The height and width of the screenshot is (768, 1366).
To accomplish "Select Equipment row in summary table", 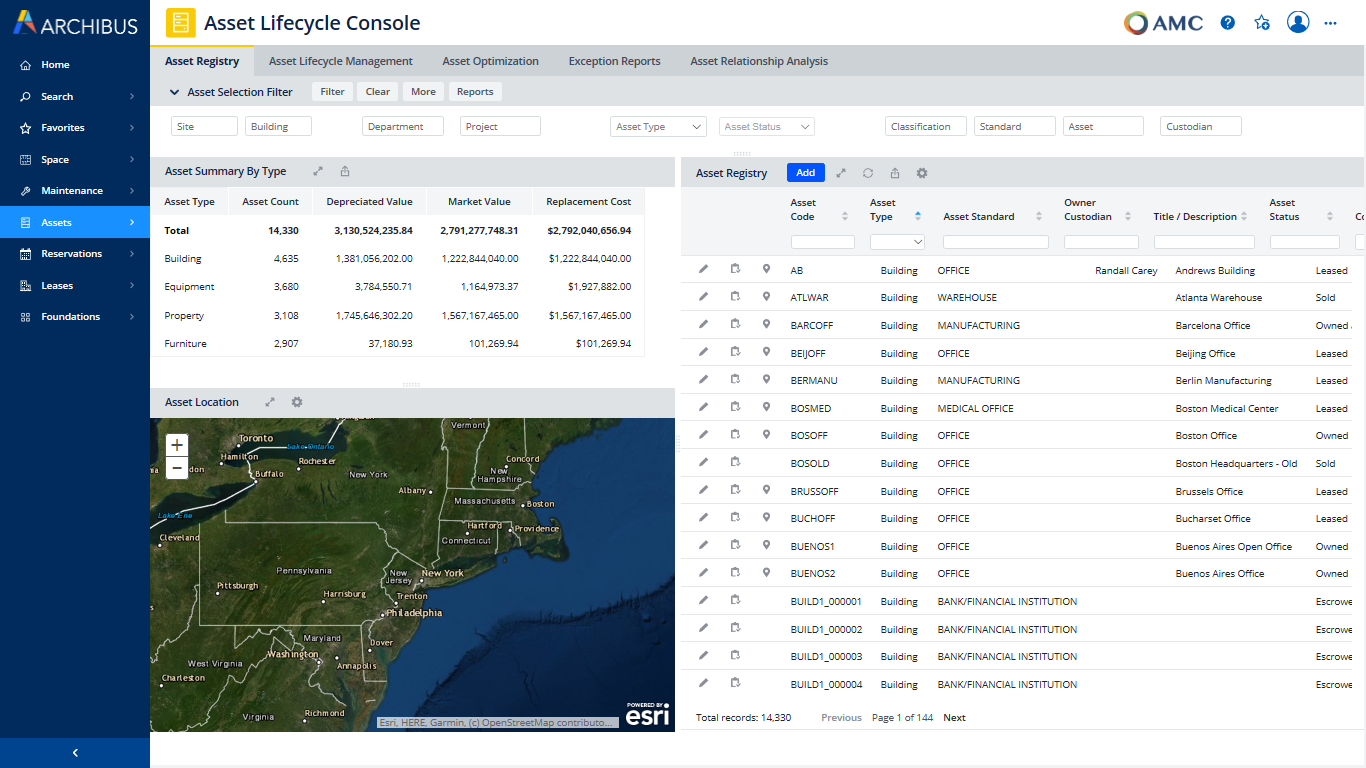I will tap(397, 286).
